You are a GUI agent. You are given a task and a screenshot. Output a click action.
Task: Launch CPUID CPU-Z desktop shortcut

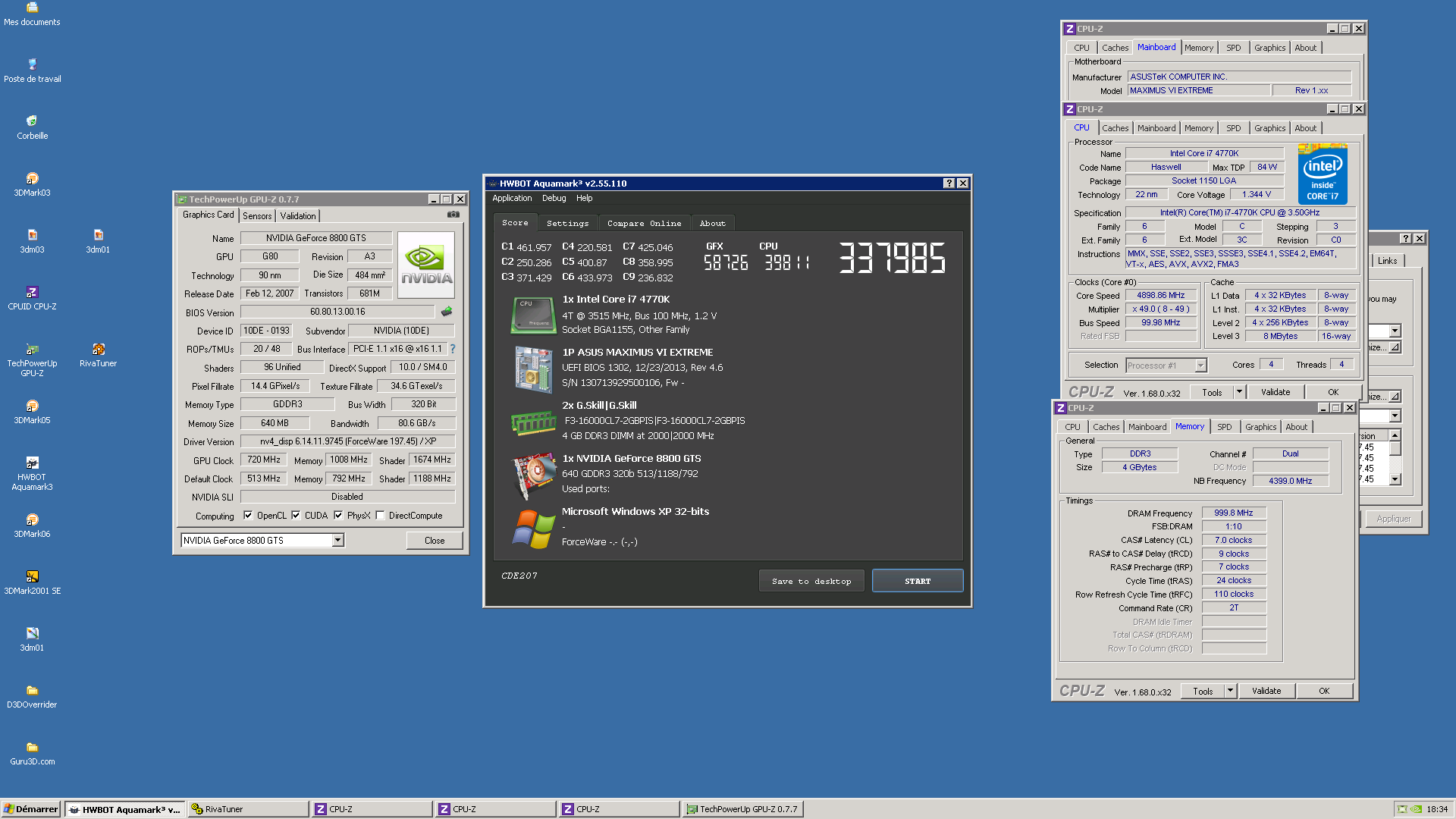[x=32, y=298]
